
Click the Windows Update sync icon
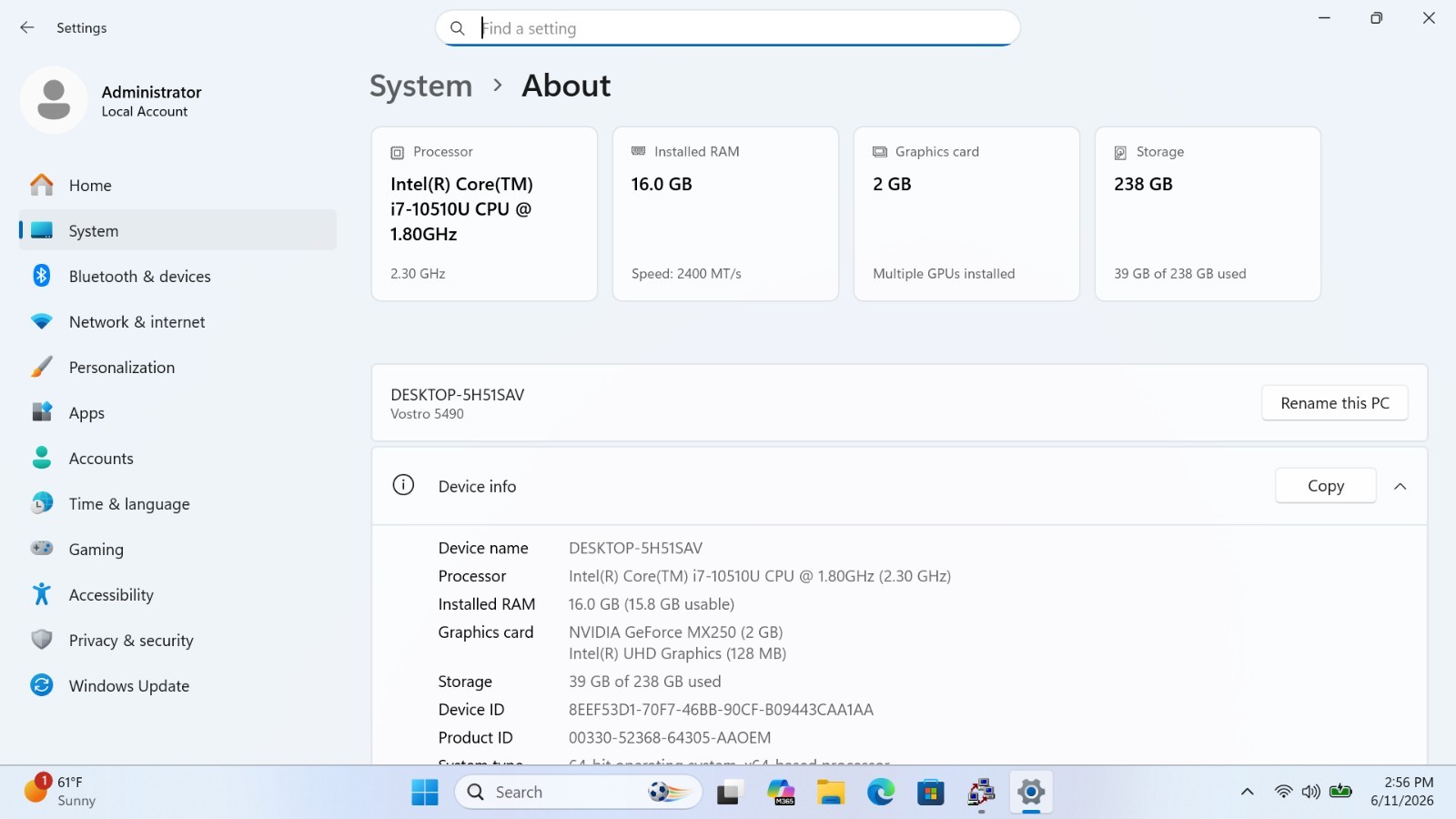(42, 685)
